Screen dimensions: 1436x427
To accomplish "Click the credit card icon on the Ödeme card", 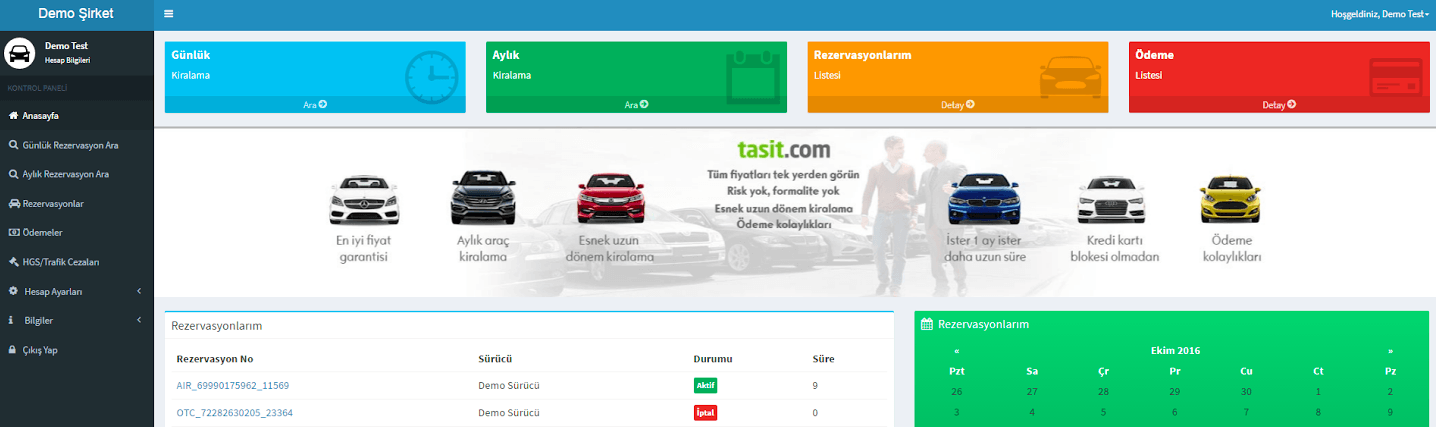I will click(1396, 77).
